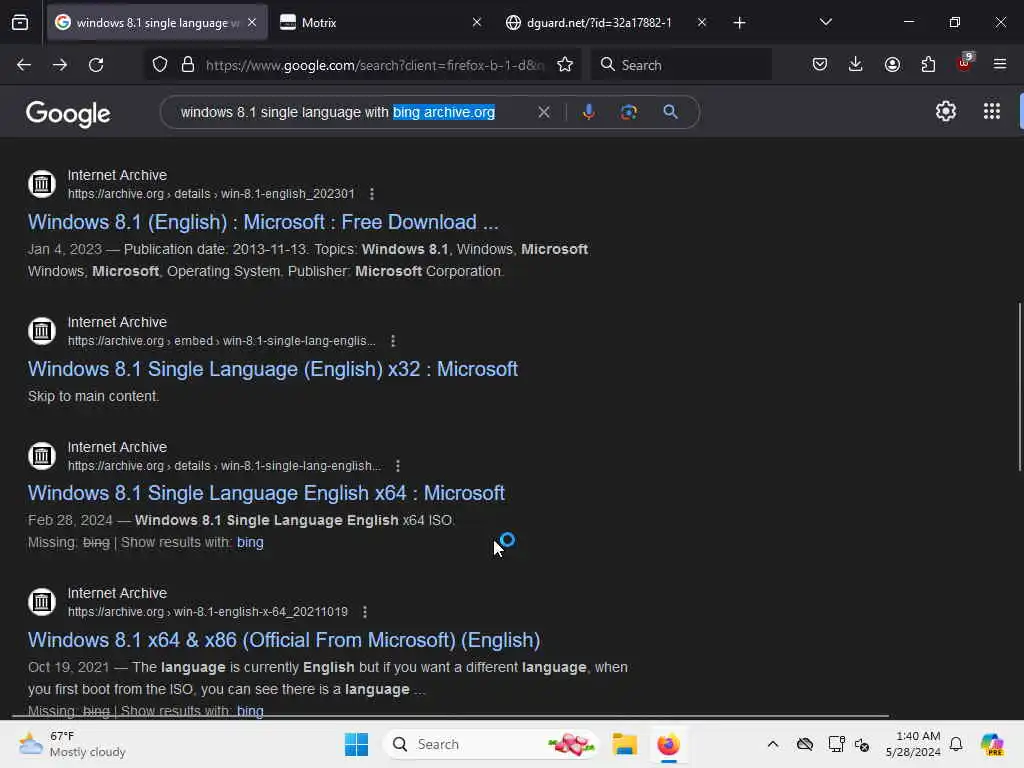1024x768 pixels.
Task: Open the weather widget showing 67°F
Action: [x=72, y=744]
